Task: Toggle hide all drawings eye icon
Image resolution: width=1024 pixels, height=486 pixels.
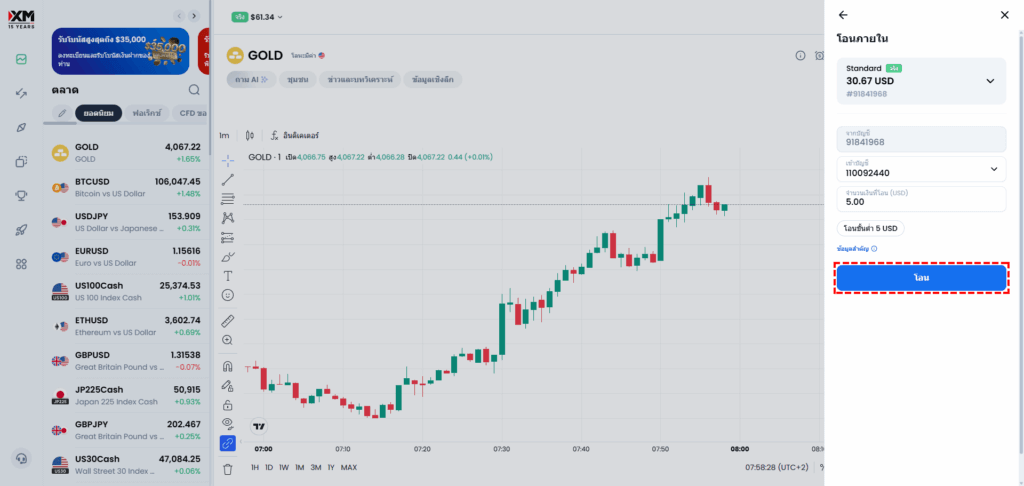Action: click(228, 423)
